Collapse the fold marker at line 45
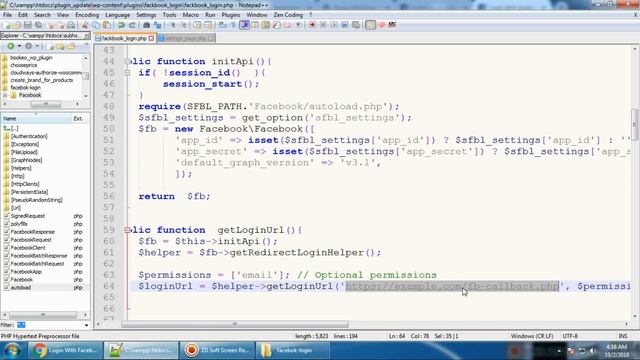640x360 pixels. [x=127, y=73]
